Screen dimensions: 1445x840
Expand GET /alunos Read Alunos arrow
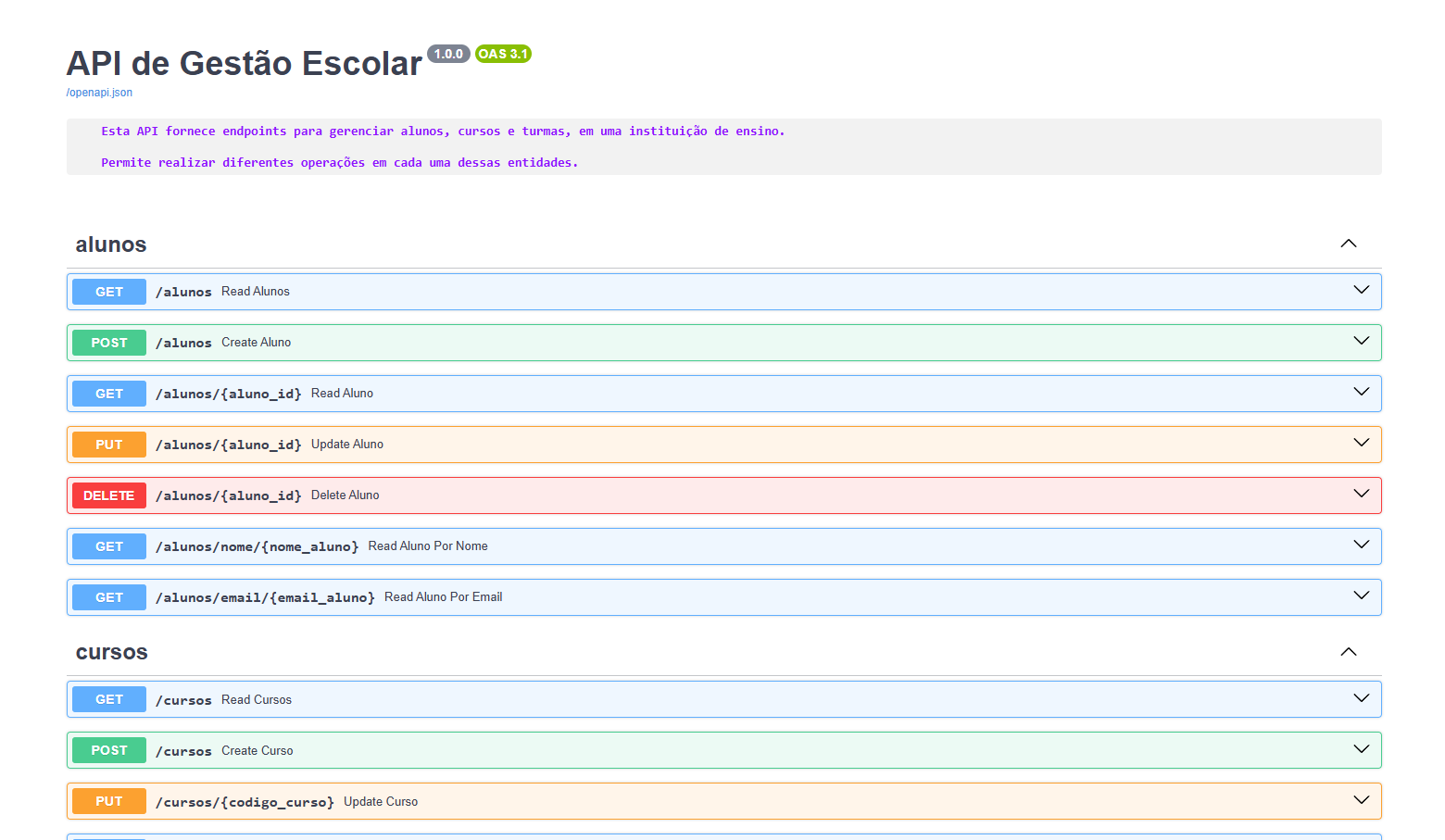coord(1361,291)
